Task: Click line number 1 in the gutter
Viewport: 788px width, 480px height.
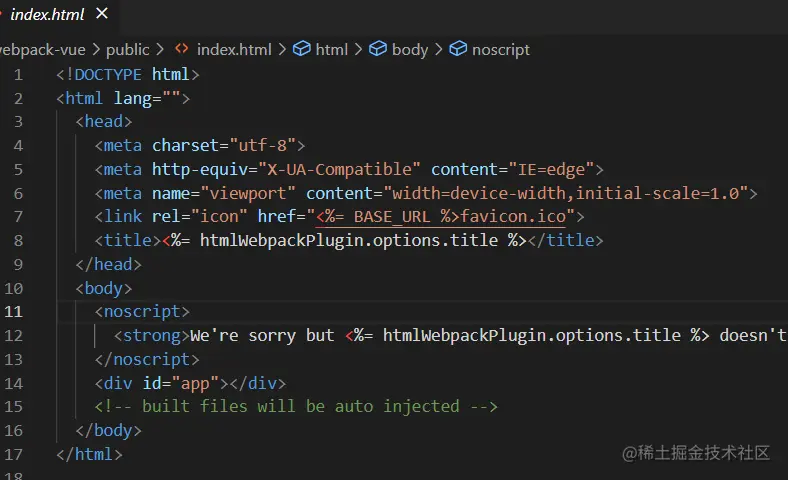Action: coord(18,74)
